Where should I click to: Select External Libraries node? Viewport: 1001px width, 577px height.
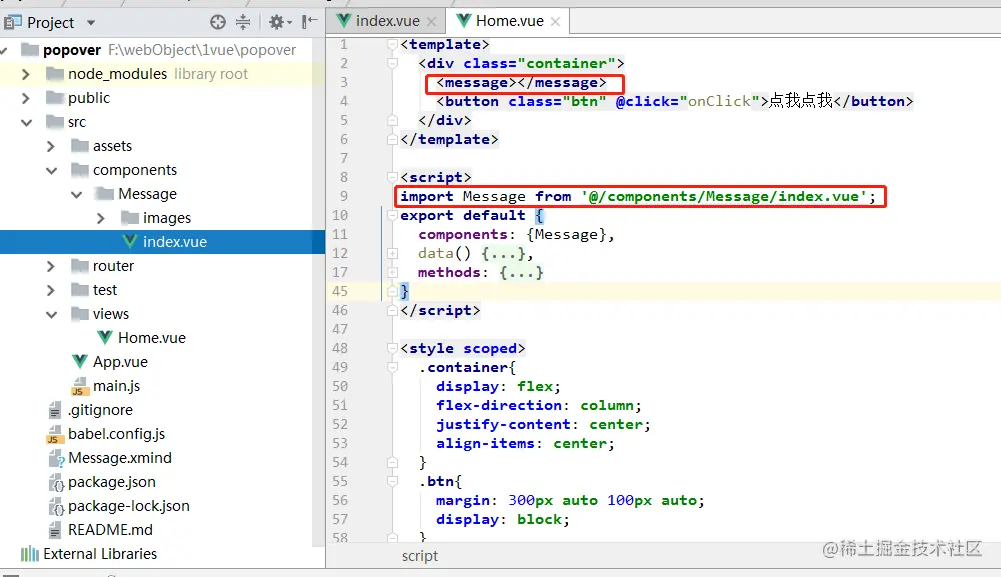[x=100, y=554]
